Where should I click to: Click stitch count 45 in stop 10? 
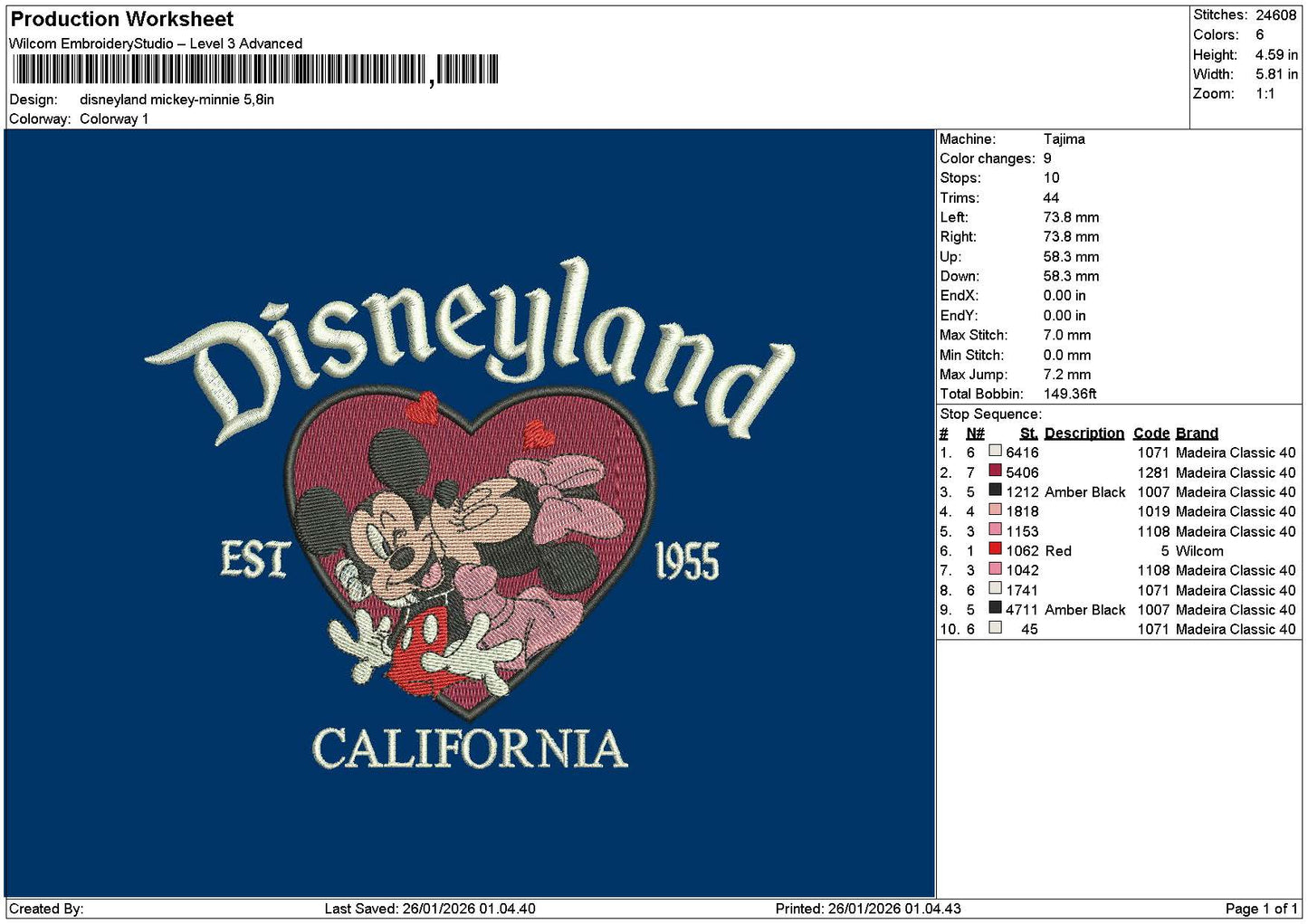coord(1029,629)
